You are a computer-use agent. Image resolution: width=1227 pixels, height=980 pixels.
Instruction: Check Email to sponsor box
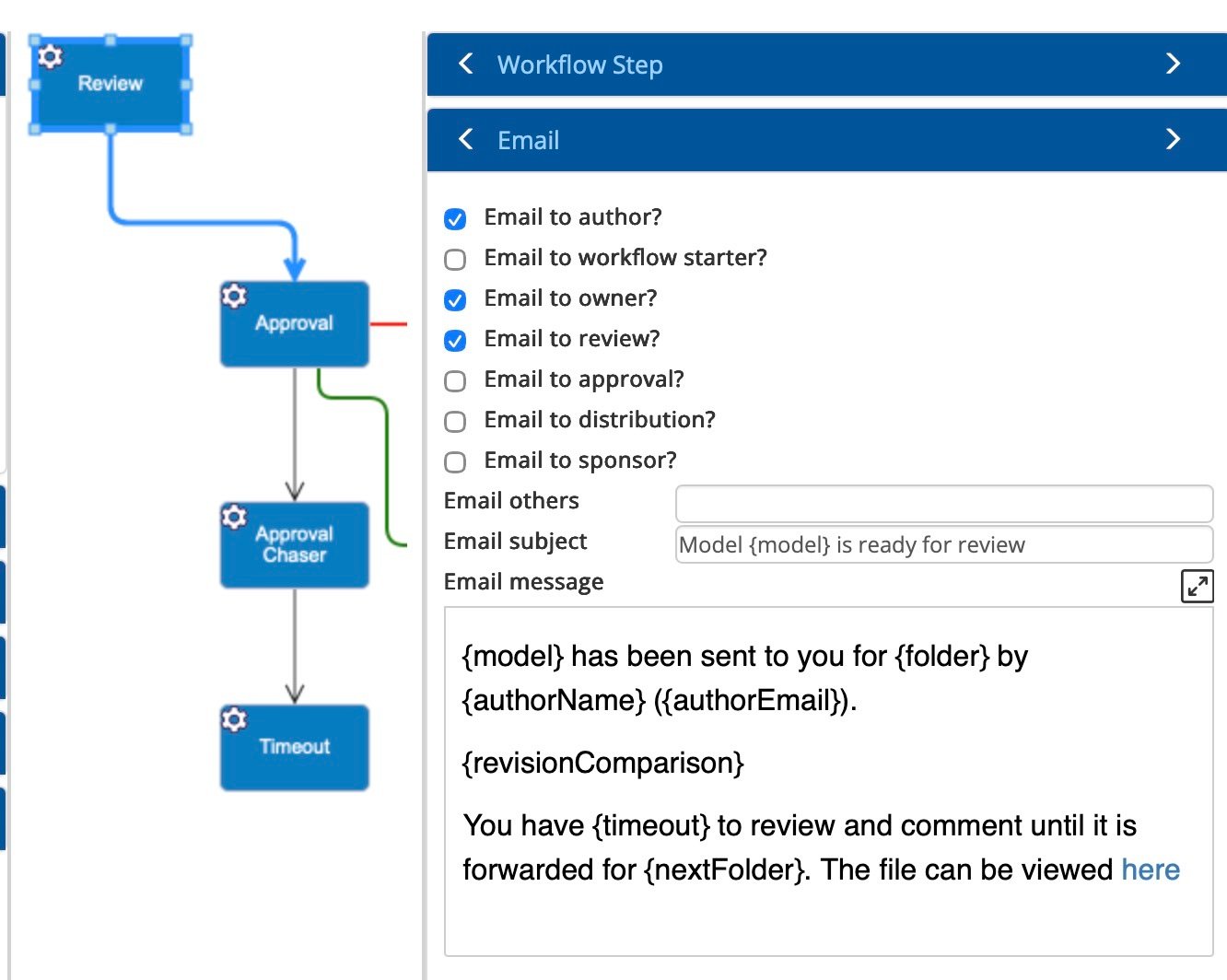pyautogui.click(x=455, y=461)
